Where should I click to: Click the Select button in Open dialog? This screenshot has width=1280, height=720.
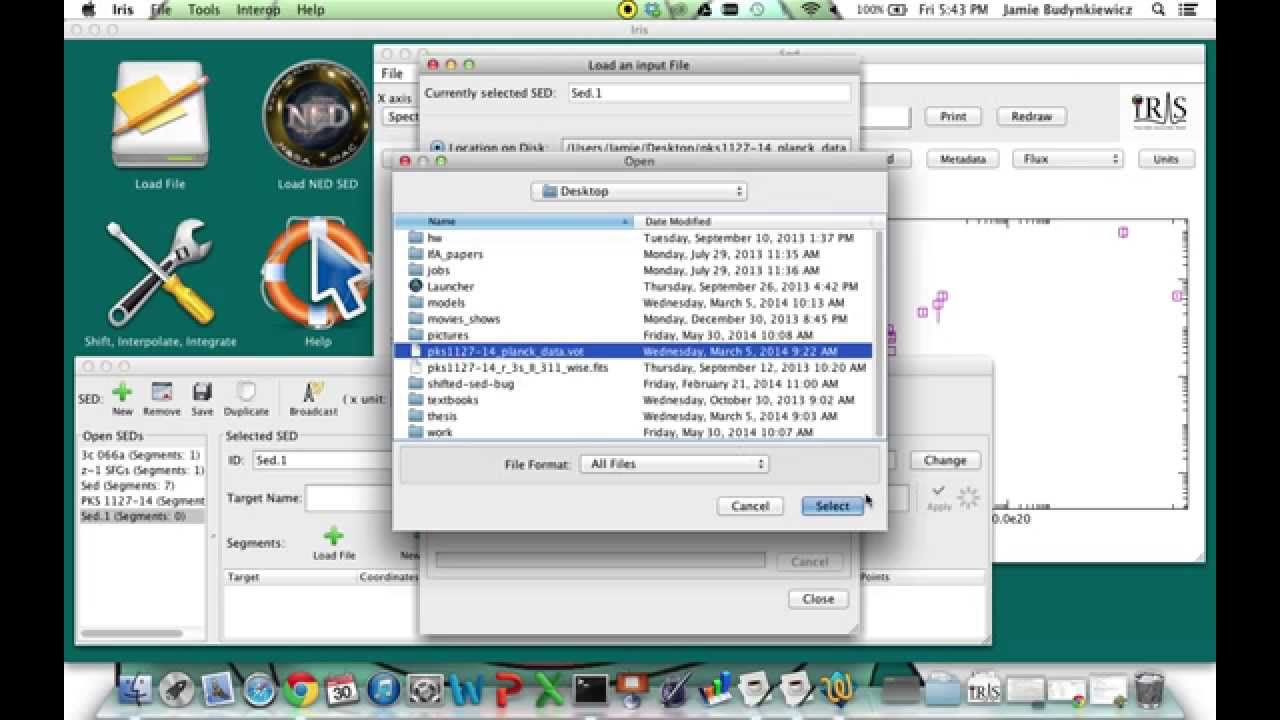tap(832, 506)
